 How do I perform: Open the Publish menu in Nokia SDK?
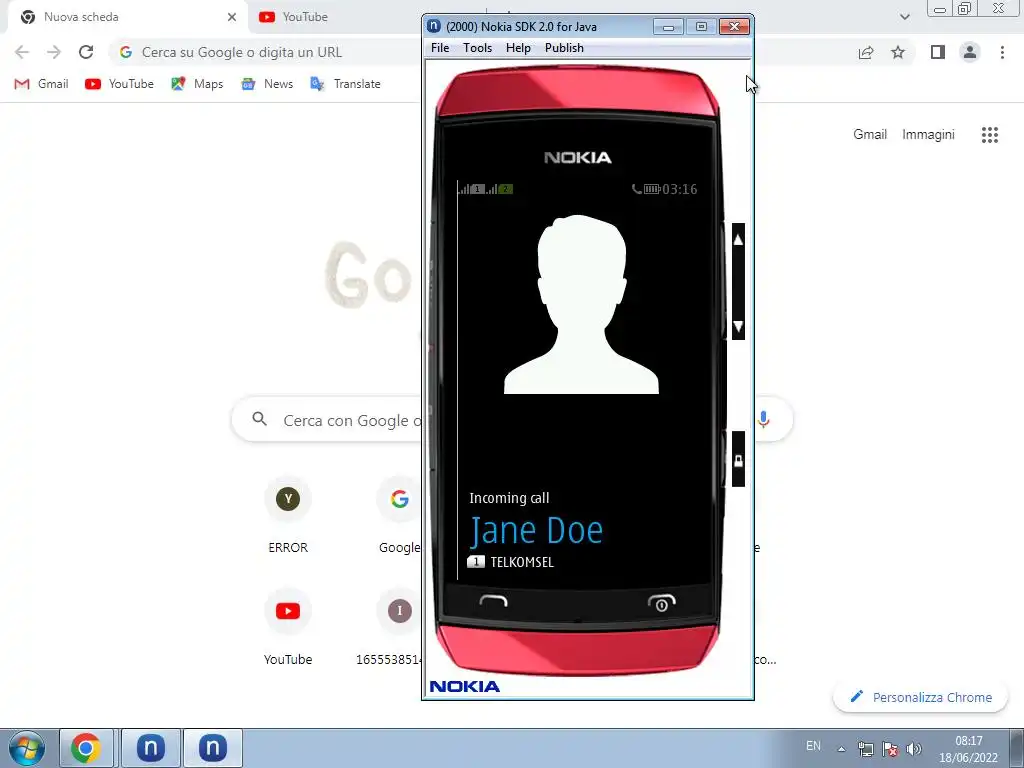click(564, 48)
